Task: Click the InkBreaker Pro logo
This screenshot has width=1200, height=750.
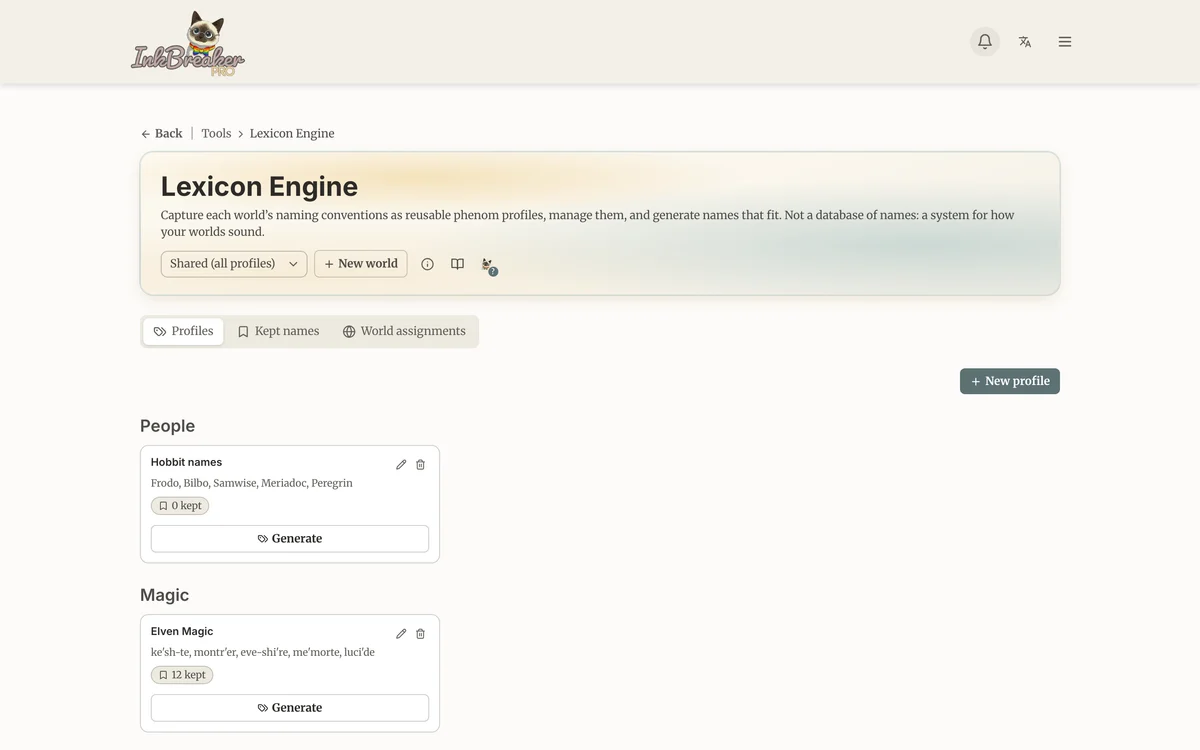Action: 188,44
